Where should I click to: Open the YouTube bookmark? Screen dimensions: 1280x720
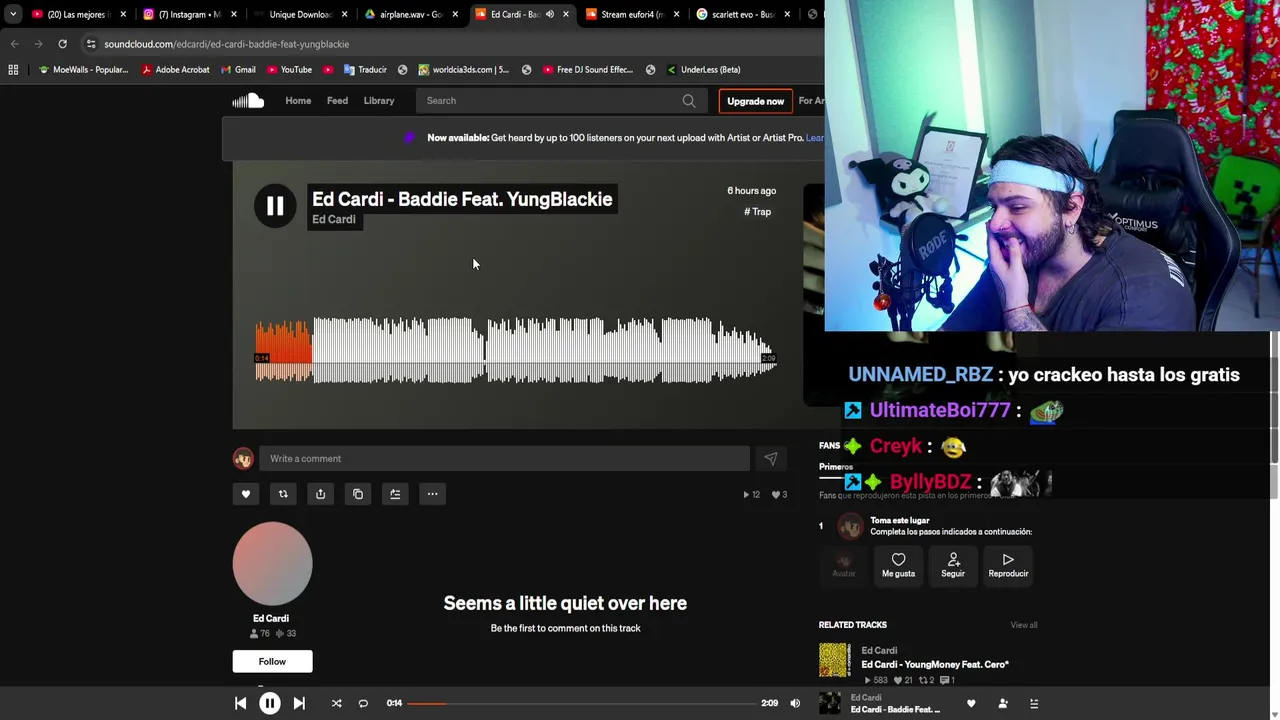click(x=289, y=70)
